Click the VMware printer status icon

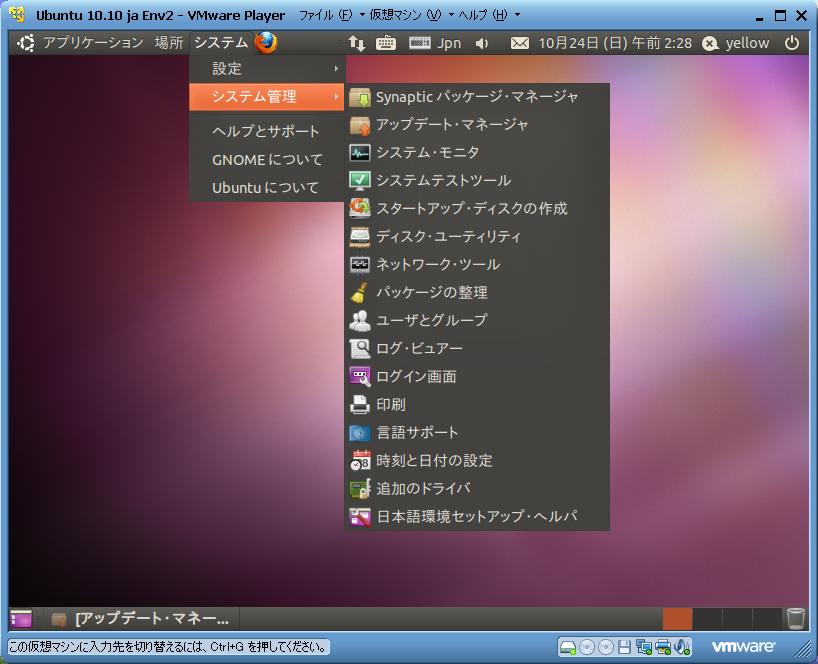663,647
